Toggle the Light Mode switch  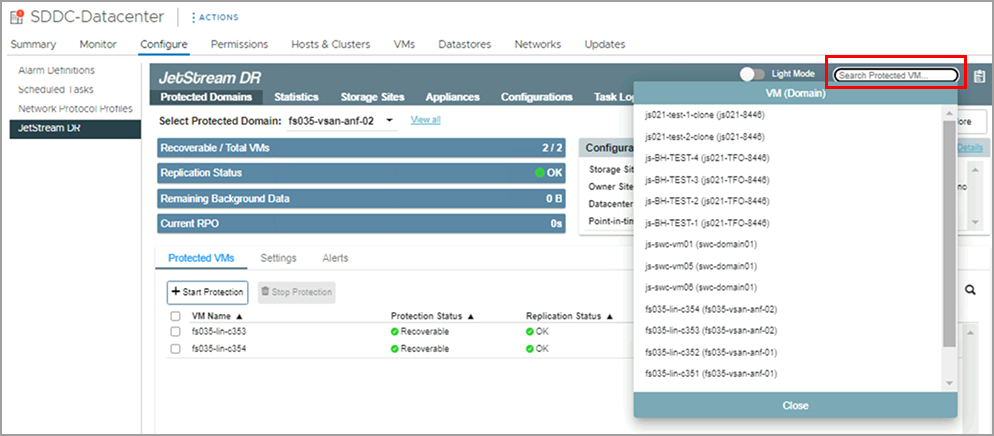(752, 74)
